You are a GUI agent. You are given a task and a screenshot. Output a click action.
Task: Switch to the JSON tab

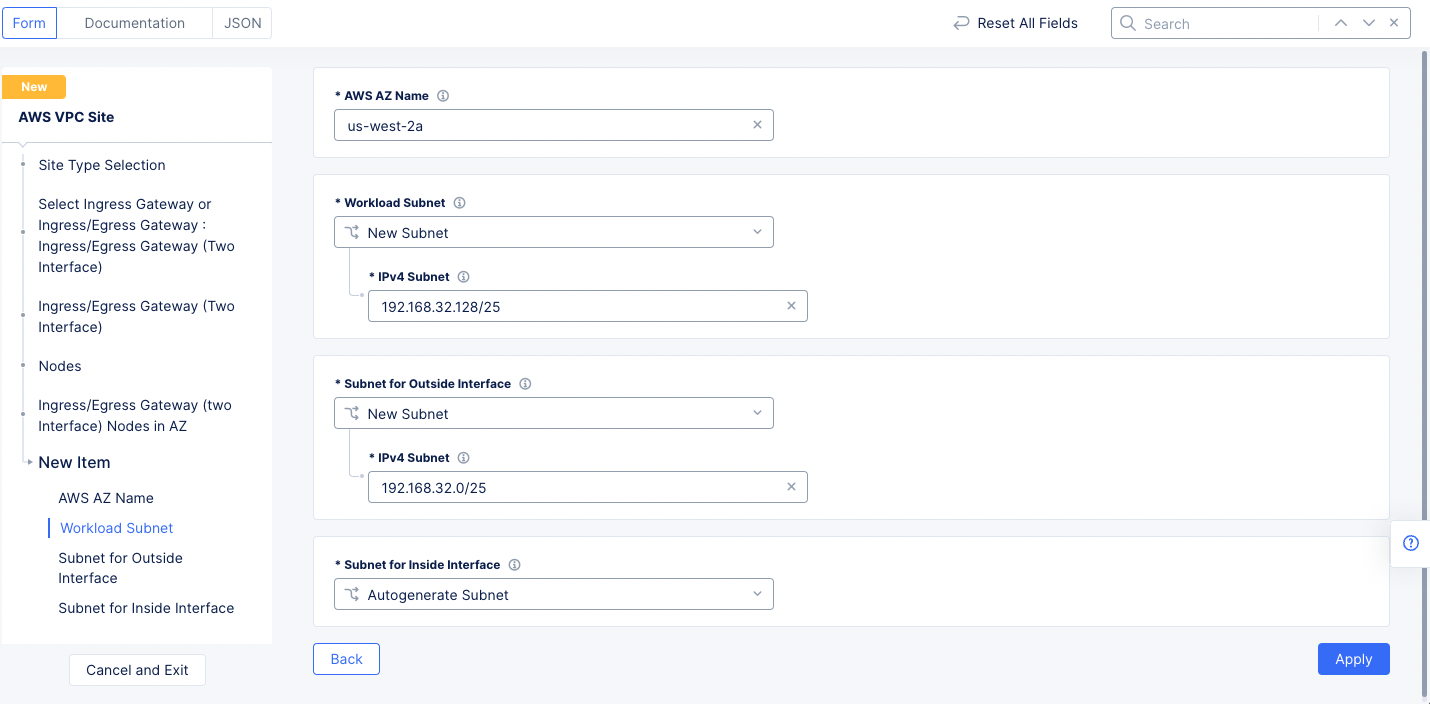[x=241, y=22]
